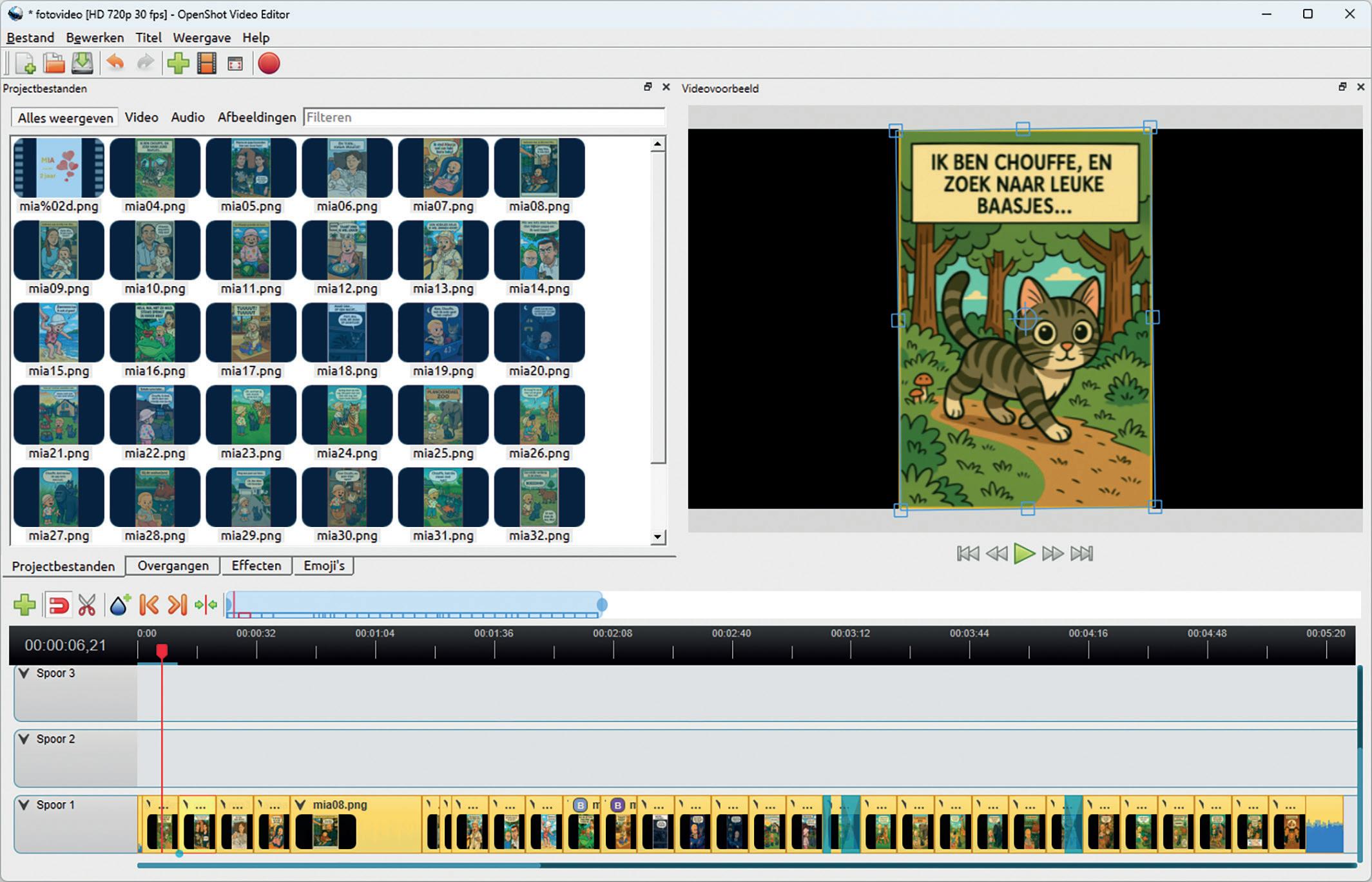Open the Weergave menu
Image resolution: width=1372 pixels, height=882 pixels.
(x=202, y=37)
